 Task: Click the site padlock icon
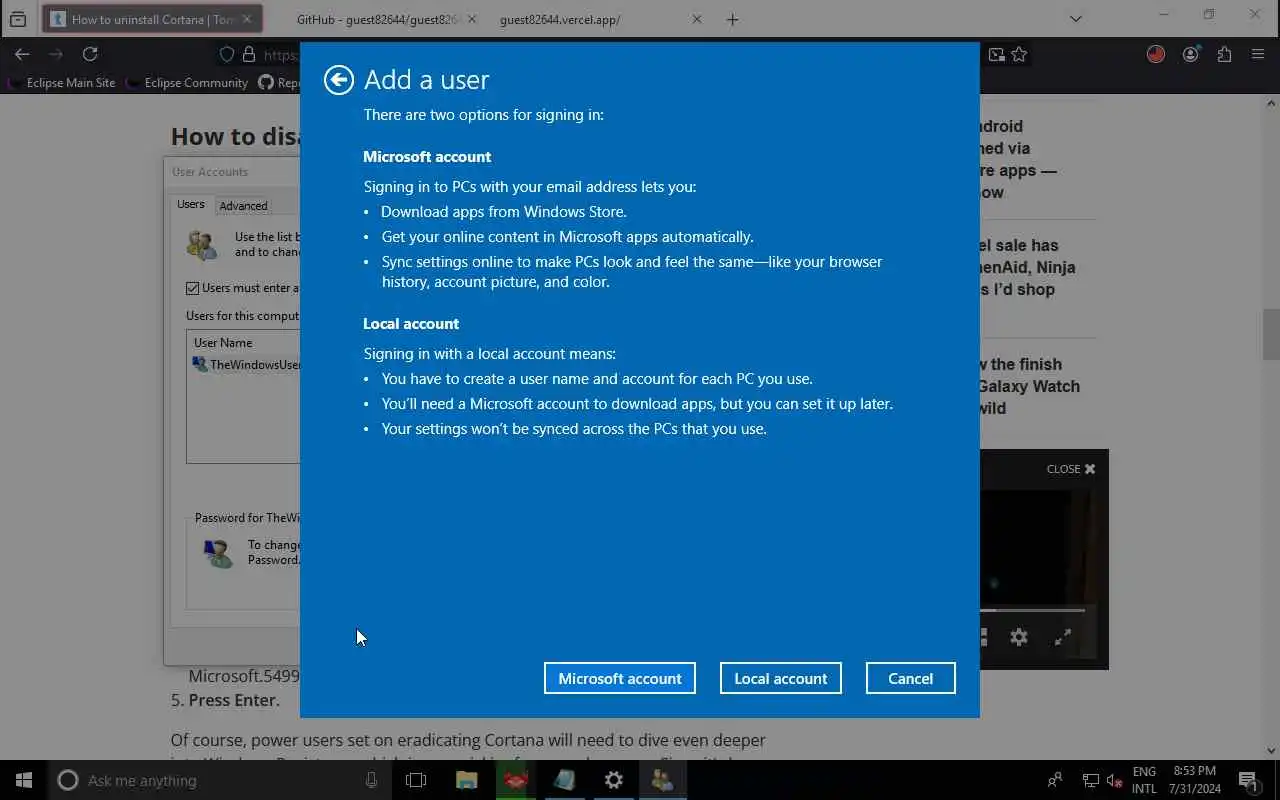click(248, 55)
